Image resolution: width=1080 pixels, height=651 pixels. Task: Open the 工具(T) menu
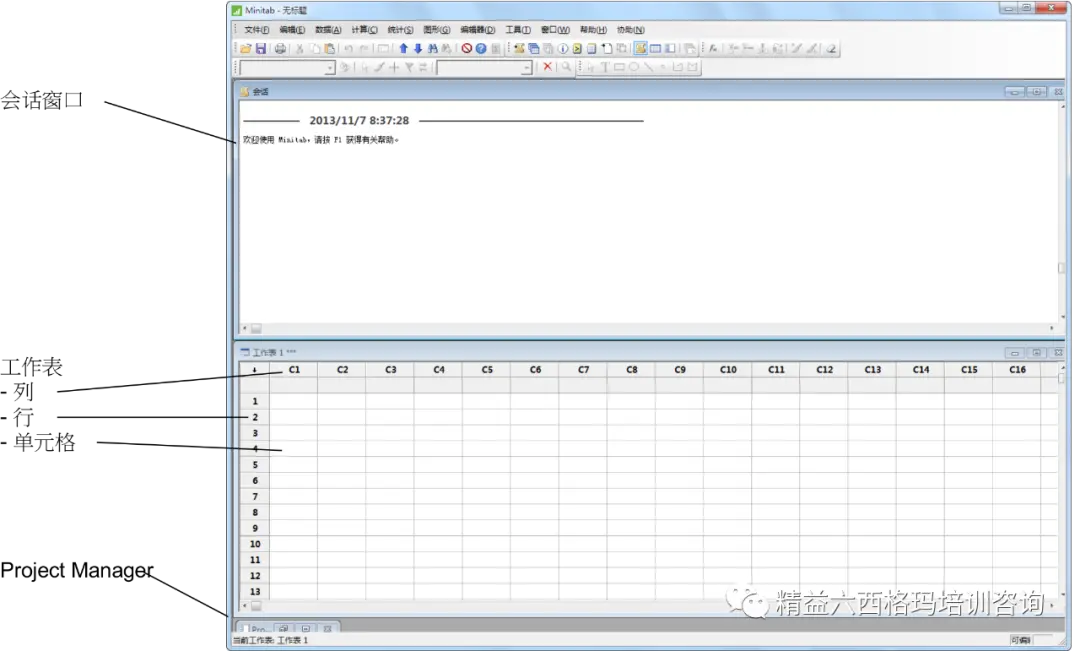(x=518, y=30)
